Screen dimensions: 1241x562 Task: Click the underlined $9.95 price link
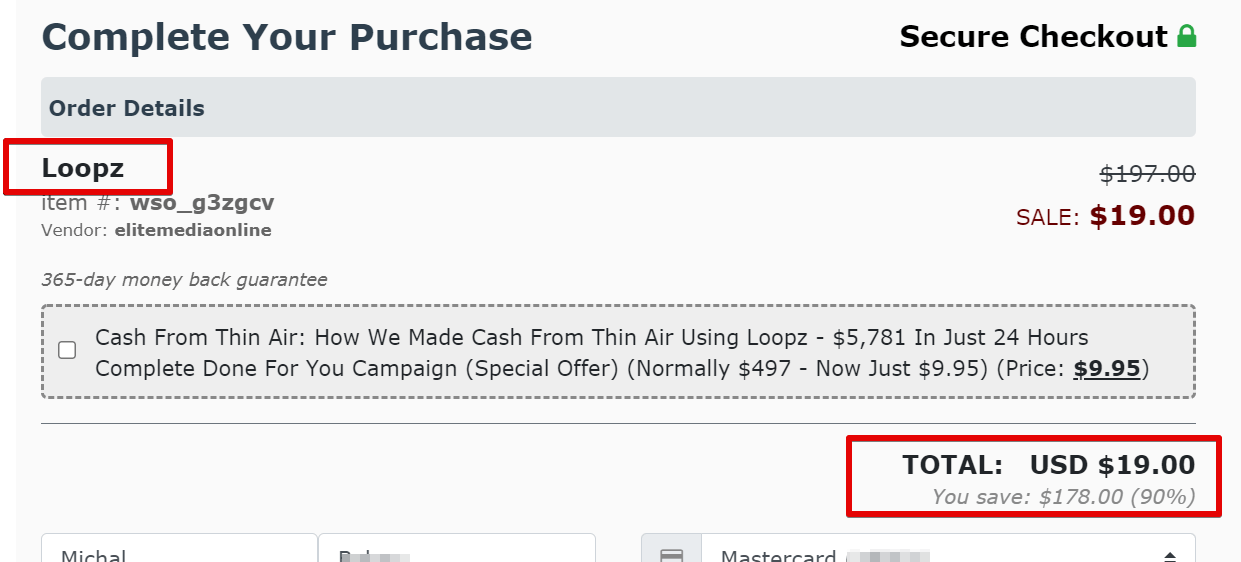coord(1107,369)
